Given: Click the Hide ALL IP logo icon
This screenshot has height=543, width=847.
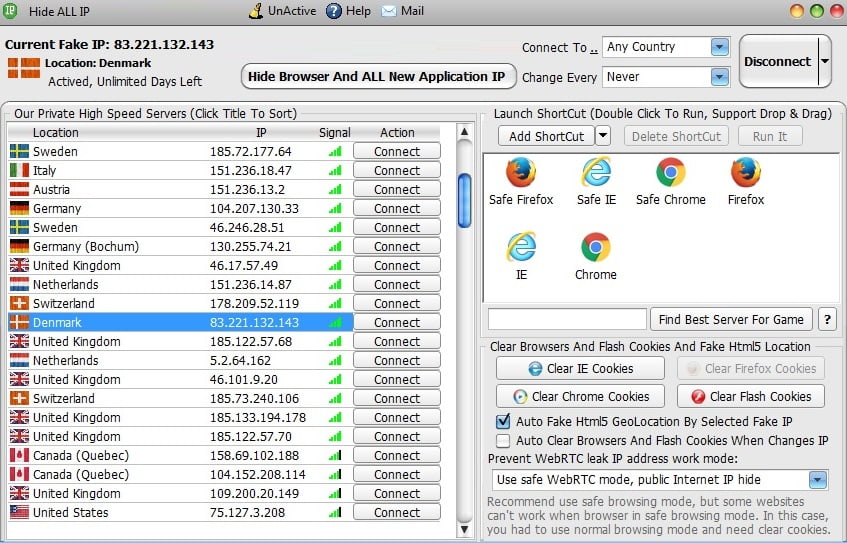Looking at the screenshot, I should click(x=10, y=10).
